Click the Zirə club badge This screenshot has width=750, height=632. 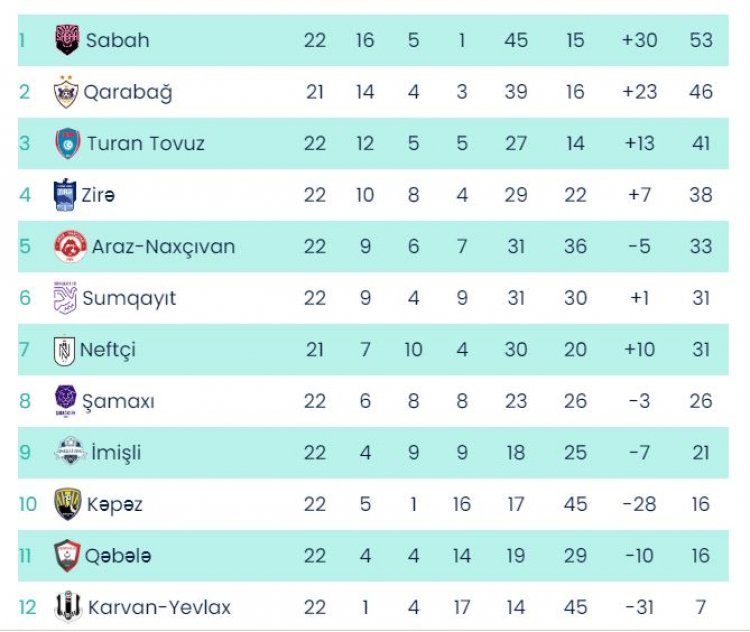click(x=65, y=194)
